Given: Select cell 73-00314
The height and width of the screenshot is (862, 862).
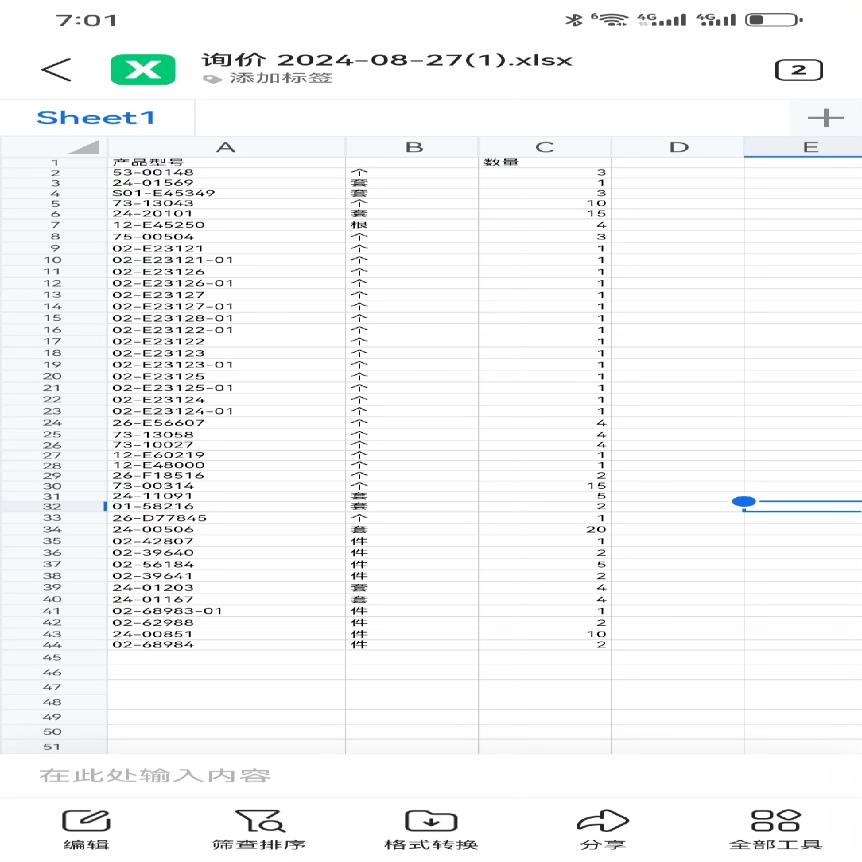Looking at the screenshot, I should tap(226, 486).
